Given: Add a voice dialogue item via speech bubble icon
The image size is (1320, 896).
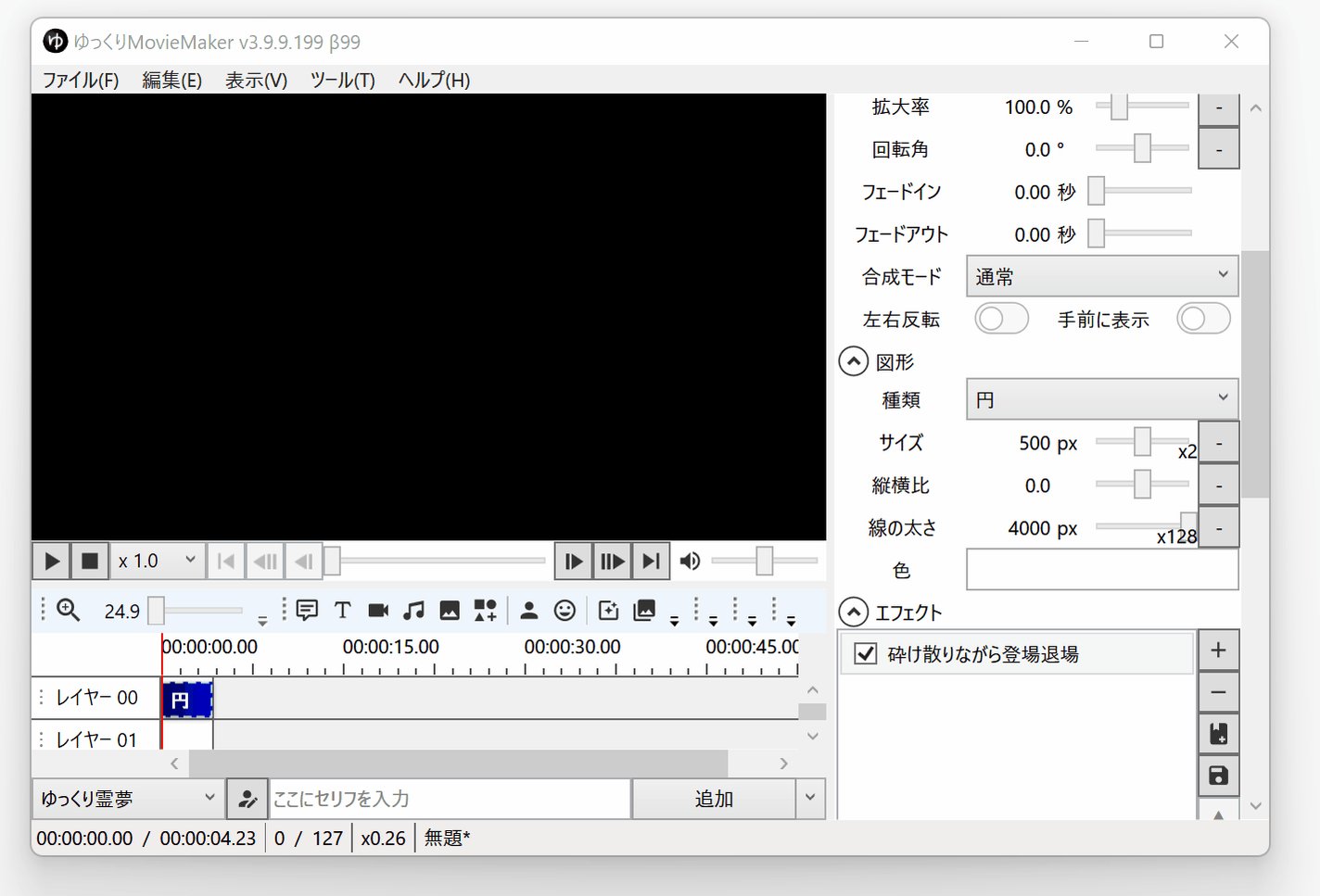Looking at the screenshot, I should pos(307,610).
